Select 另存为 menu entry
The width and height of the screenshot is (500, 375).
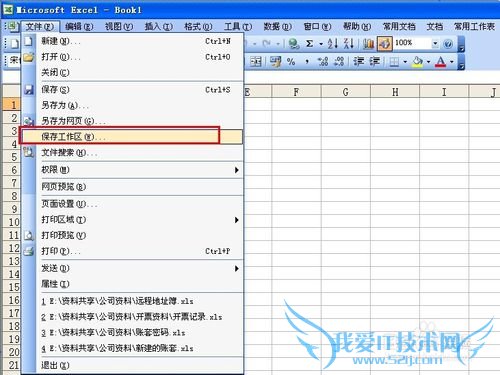pyautogui.click(x=132, y=105)
